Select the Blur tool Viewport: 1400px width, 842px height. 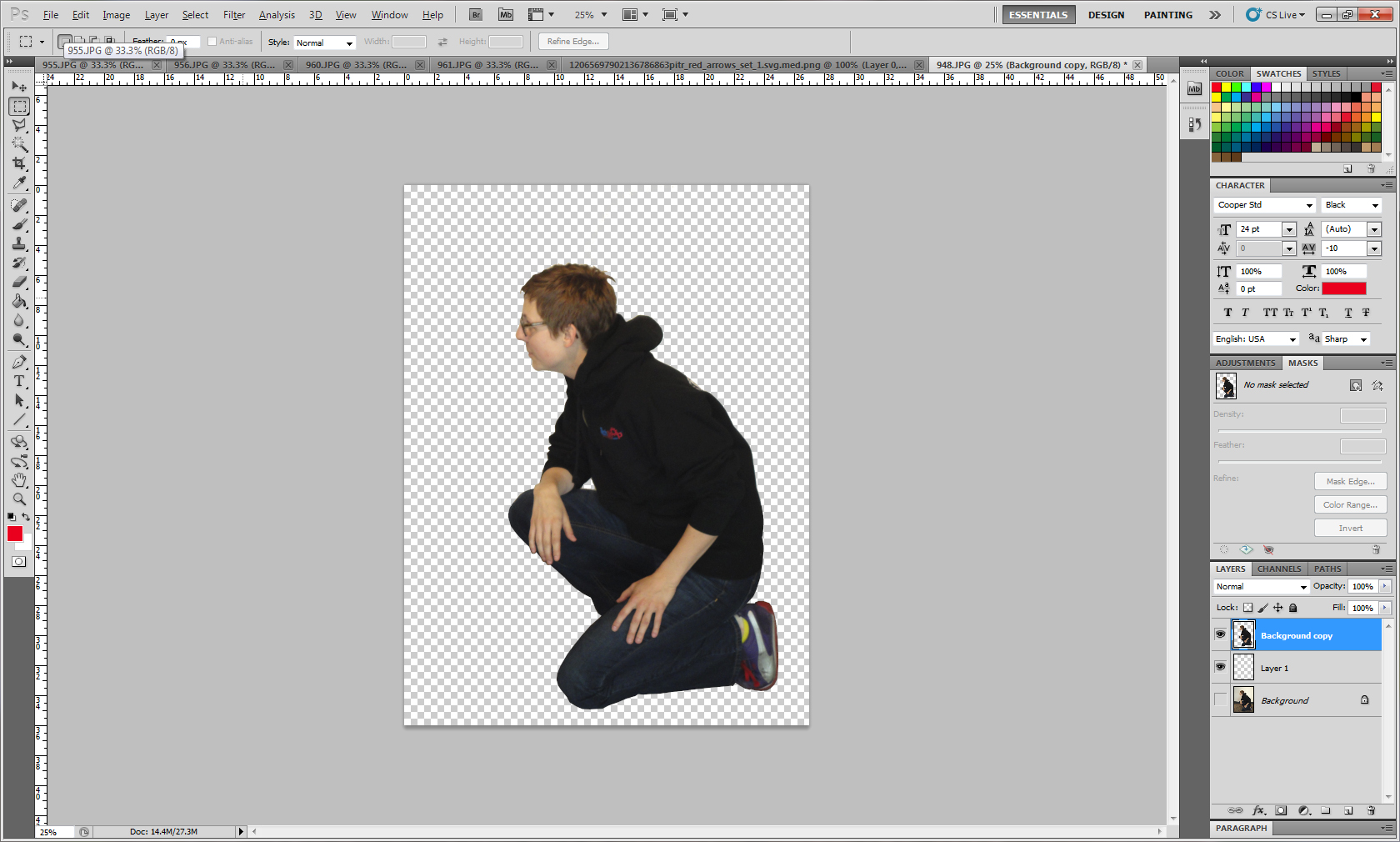pos(19,320)
